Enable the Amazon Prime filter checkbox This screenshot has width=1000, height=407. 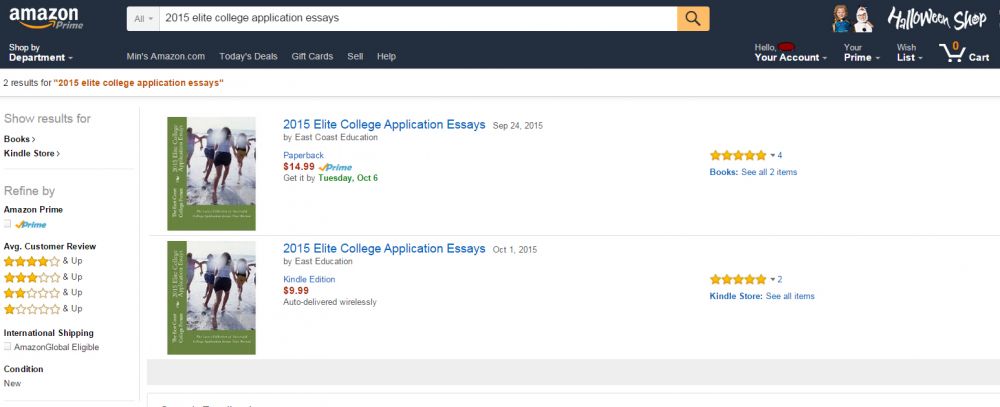8,224
